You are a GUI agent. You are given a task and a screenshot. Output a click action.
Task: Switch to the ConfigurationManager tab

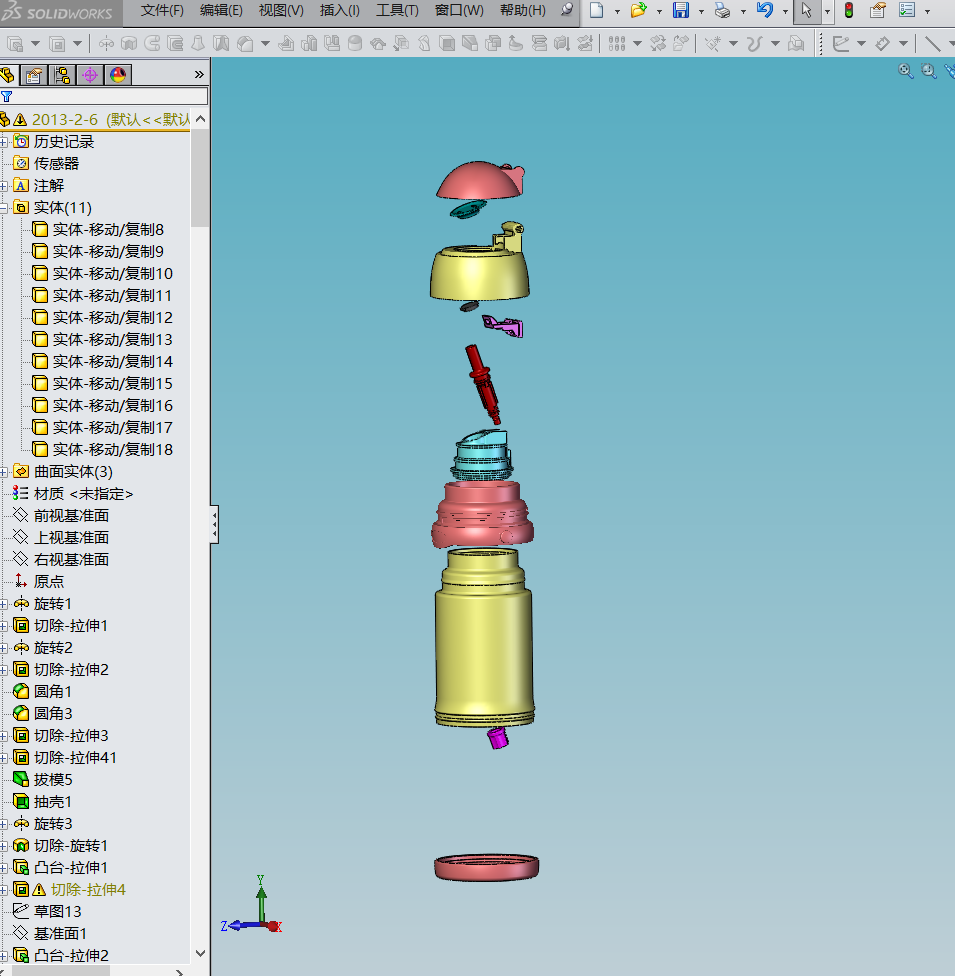tap(62, 75)
